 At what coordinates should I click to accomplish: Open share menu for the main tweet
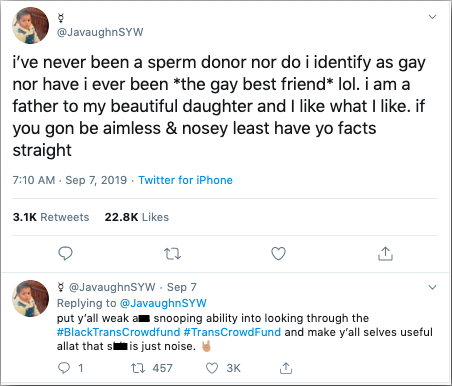385,254
